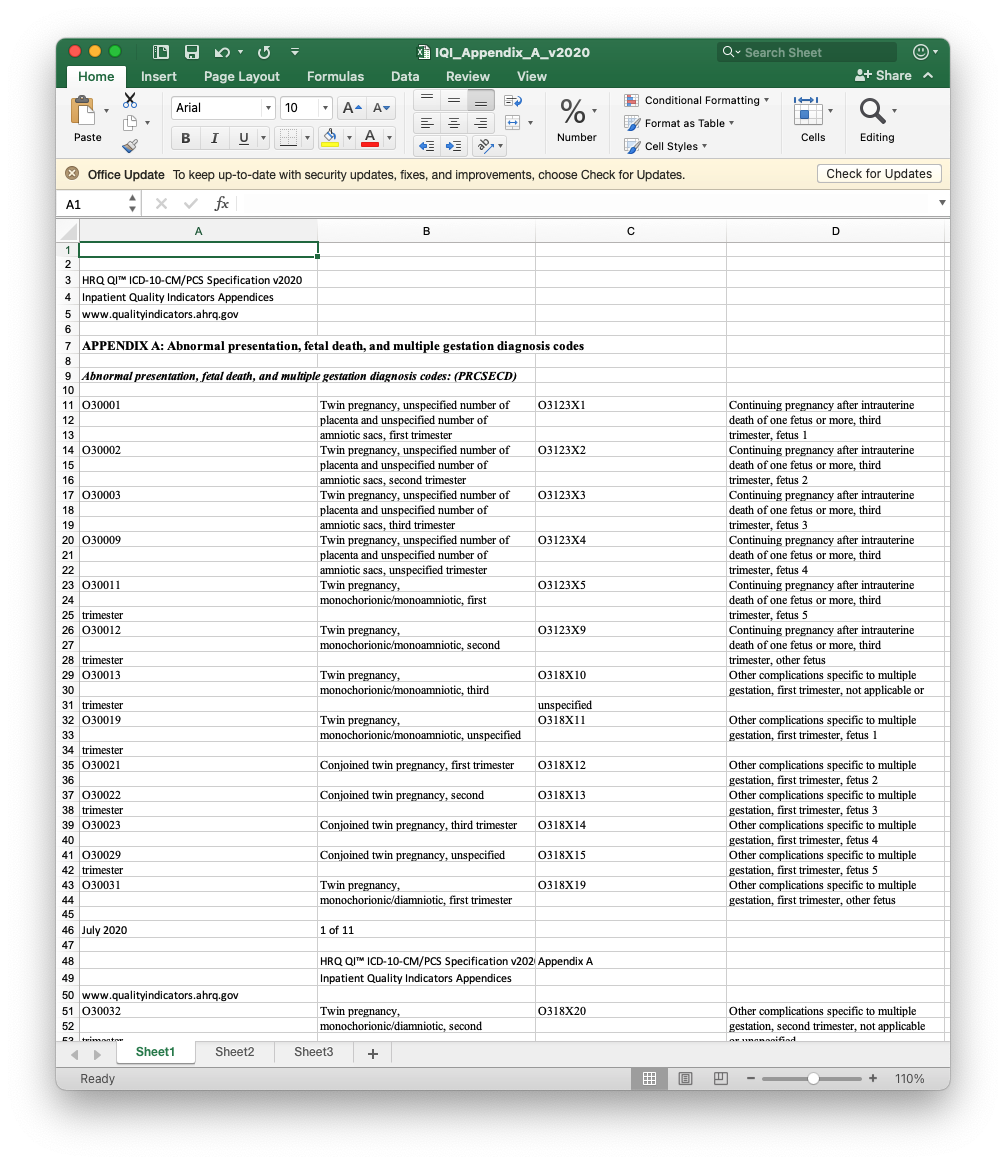Click the Share button
Viewport: 1006px width, 1164px height.
click(883, 76)
